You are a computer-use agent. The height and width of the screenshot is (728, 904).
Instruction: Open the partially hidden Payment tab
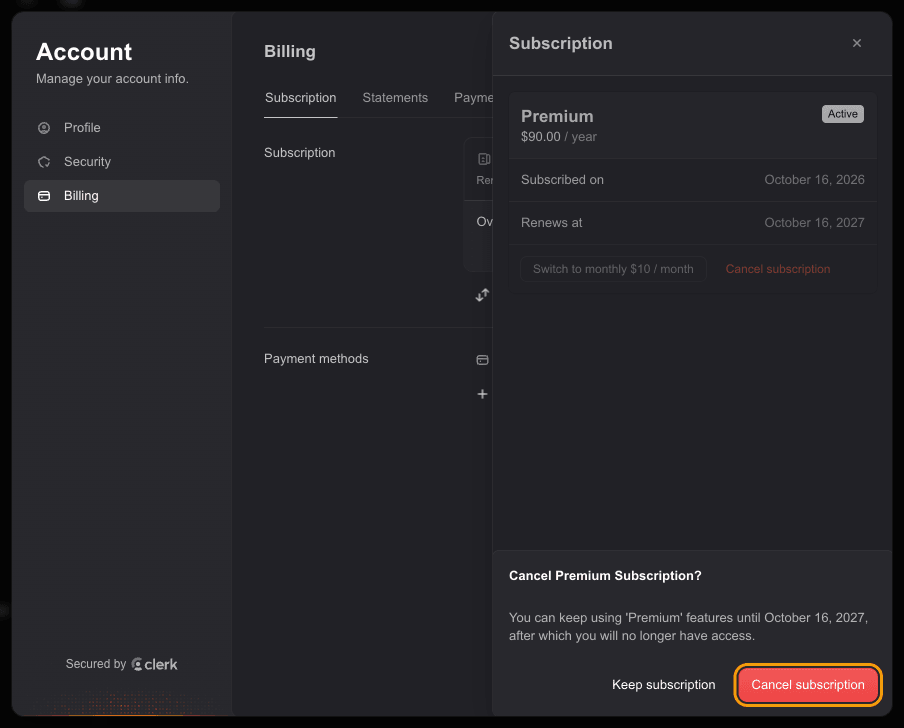coord(473,98)
